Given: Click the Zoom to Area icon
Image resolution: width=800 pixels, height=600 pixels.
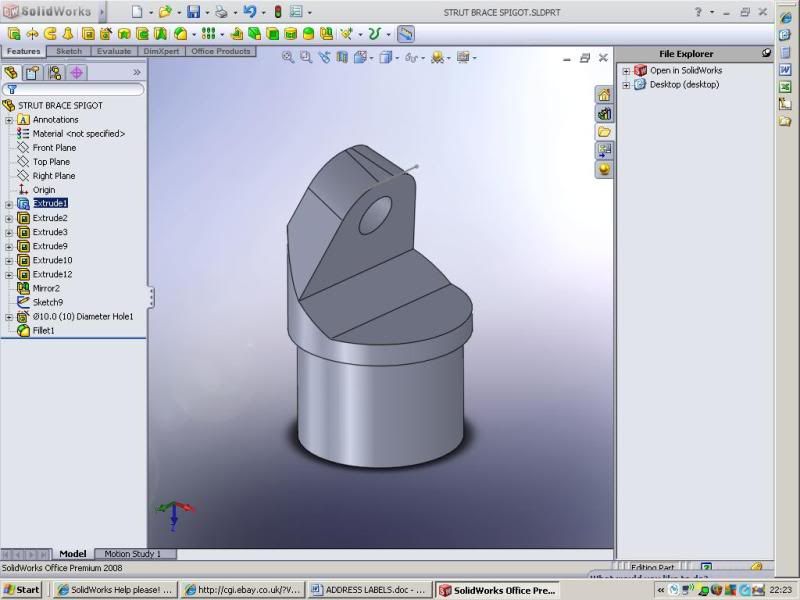Looking at the screenshot, I should pos(306,57).
